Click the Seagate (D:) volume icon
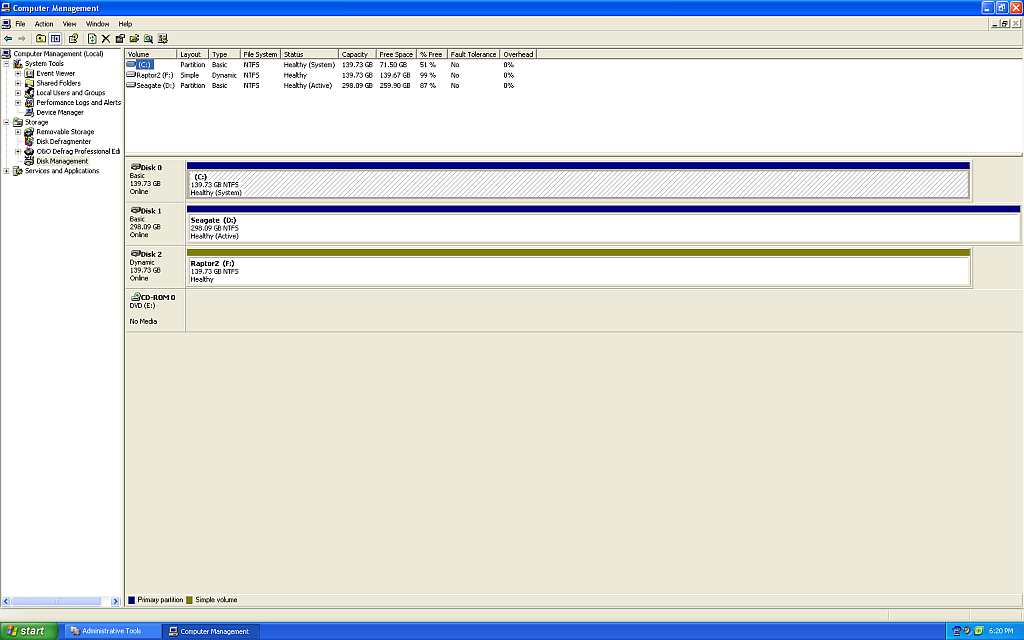This screenshot has height=640, width=1024. [x=131, y=85]
